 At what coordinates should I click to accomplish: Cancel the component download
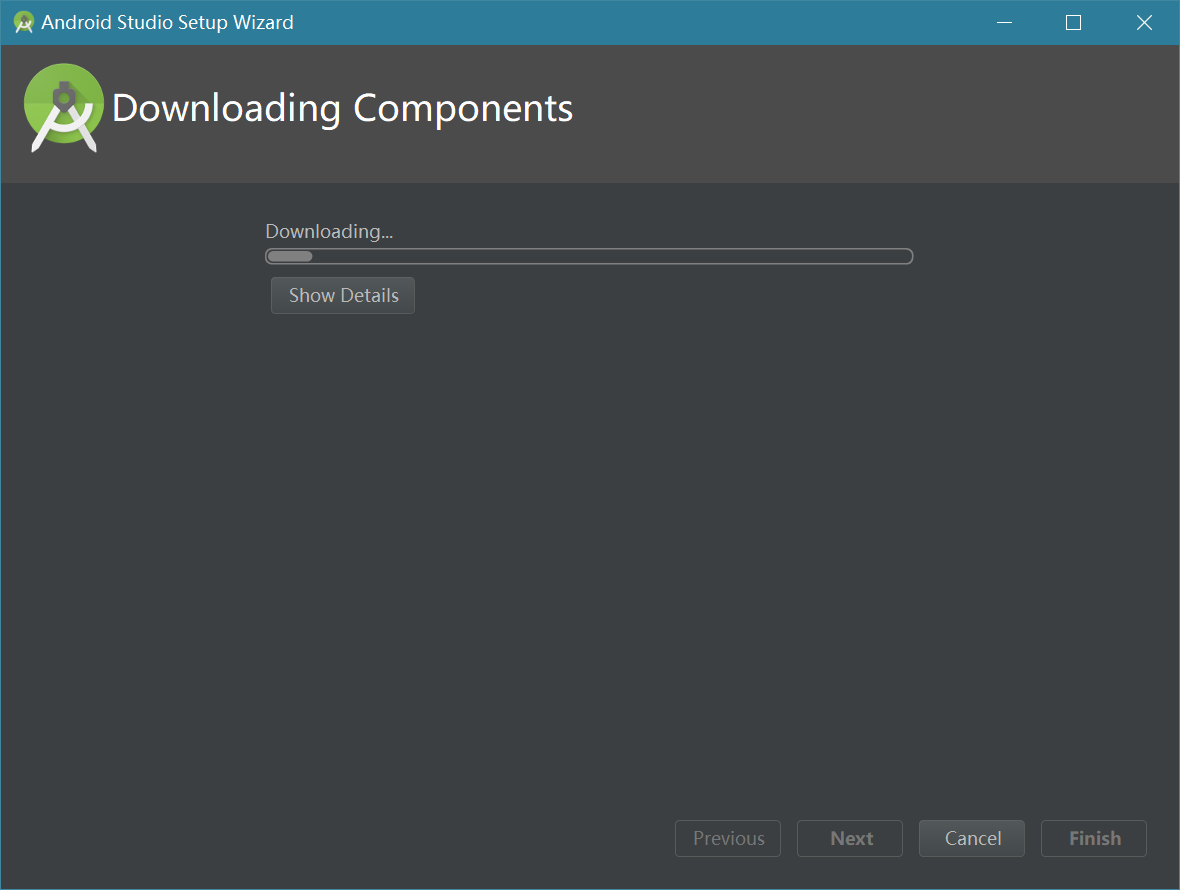tap(972, 839)
